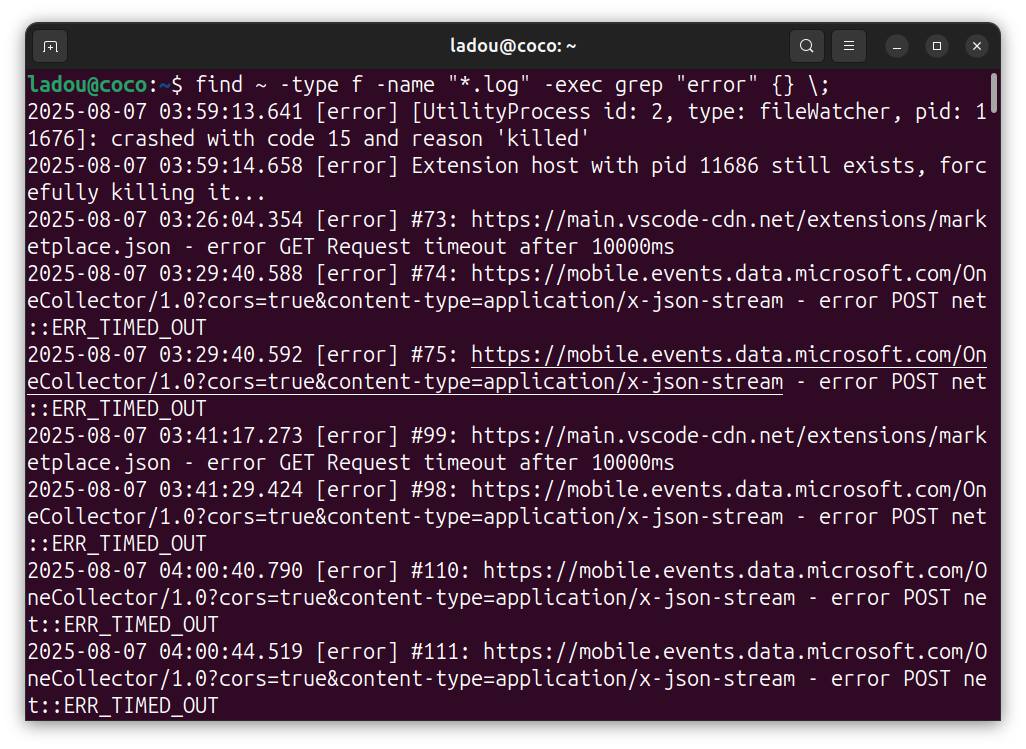The height and width of the screenshot is (749, 1026).
Task: Close the terminal window
Action: [977, 46]
